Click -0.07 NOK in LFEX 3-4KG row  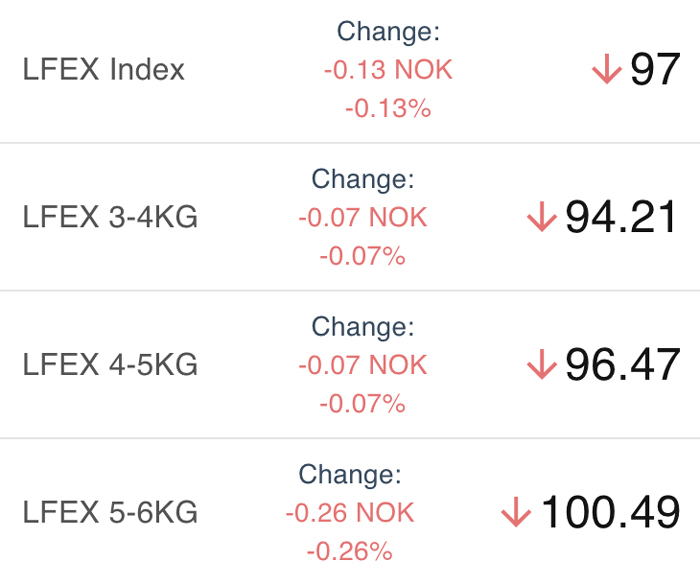(362, 217)
